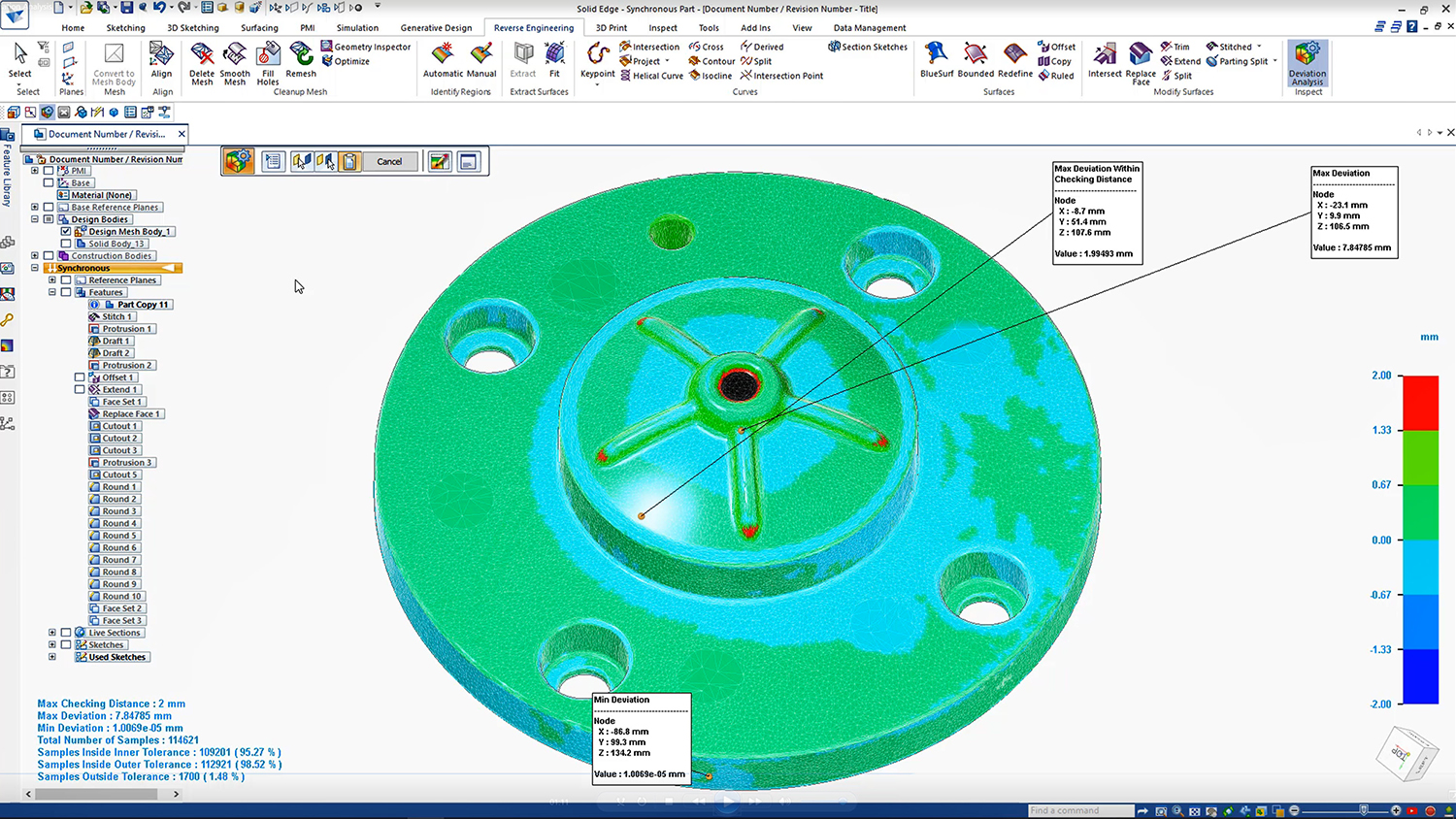Expand the Construction Bodies node

(35, 256)
